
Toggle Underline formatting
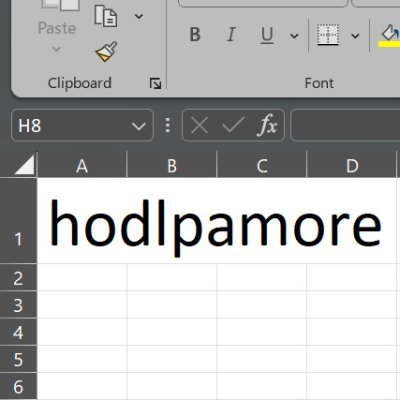pos(267,35)
